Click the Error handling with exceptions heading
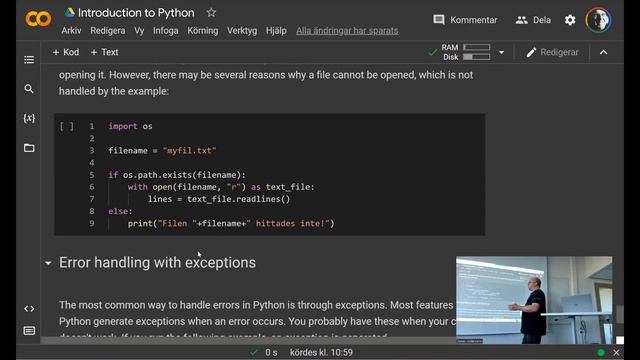This screenshot has height=360, width=640. [157, 262]
